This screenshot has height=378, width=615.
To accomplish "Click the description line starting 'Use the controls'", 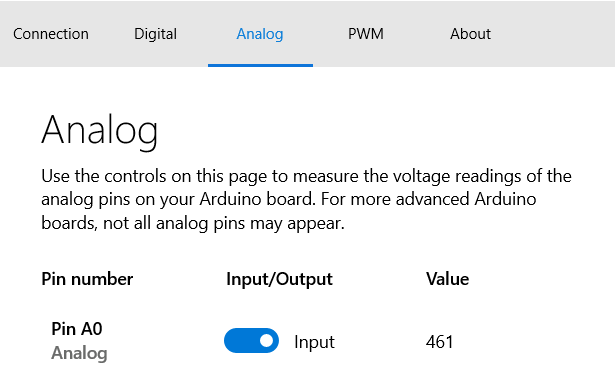I will tap(306, 176).
